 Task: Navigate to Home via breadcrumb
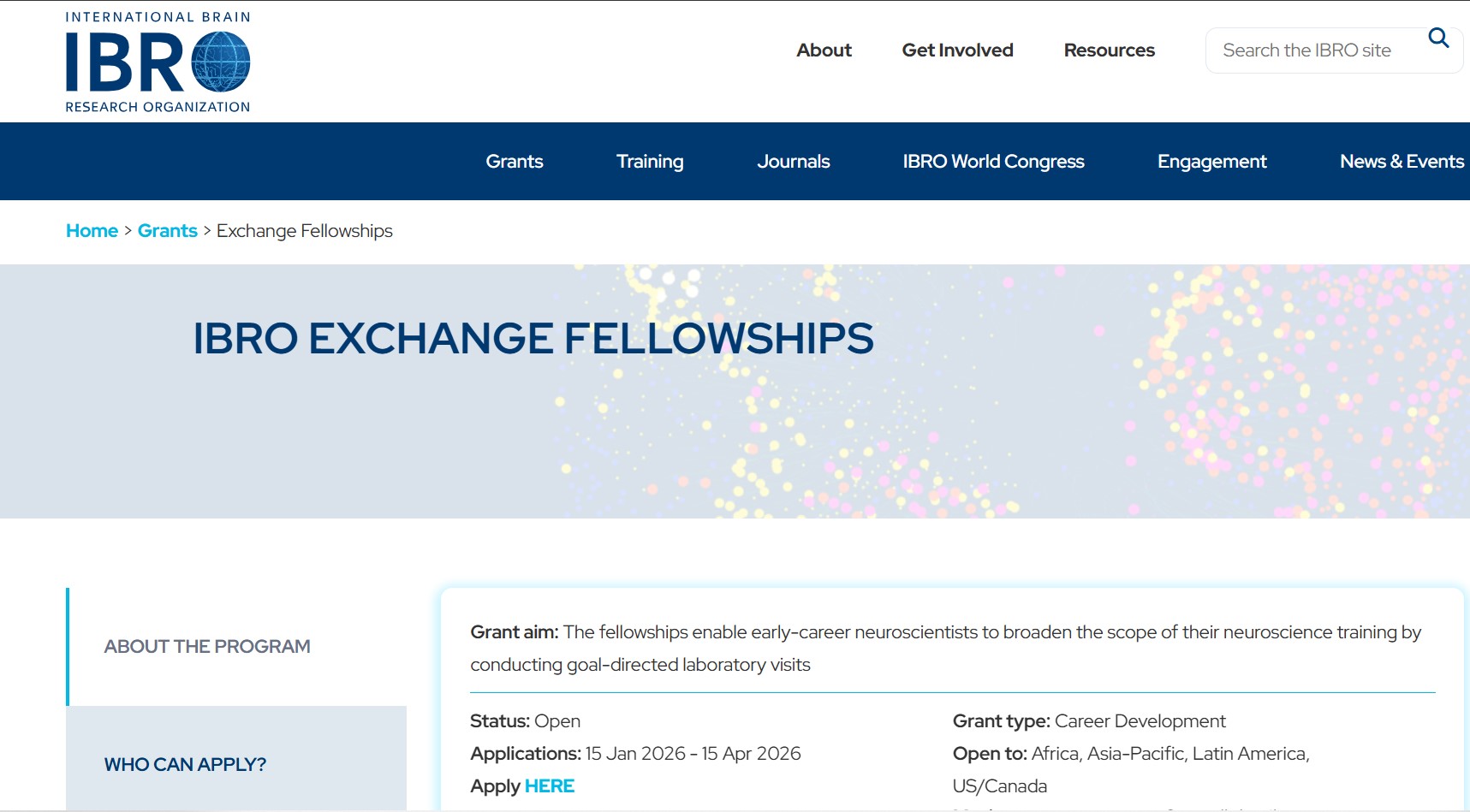[x=92, y=230]
